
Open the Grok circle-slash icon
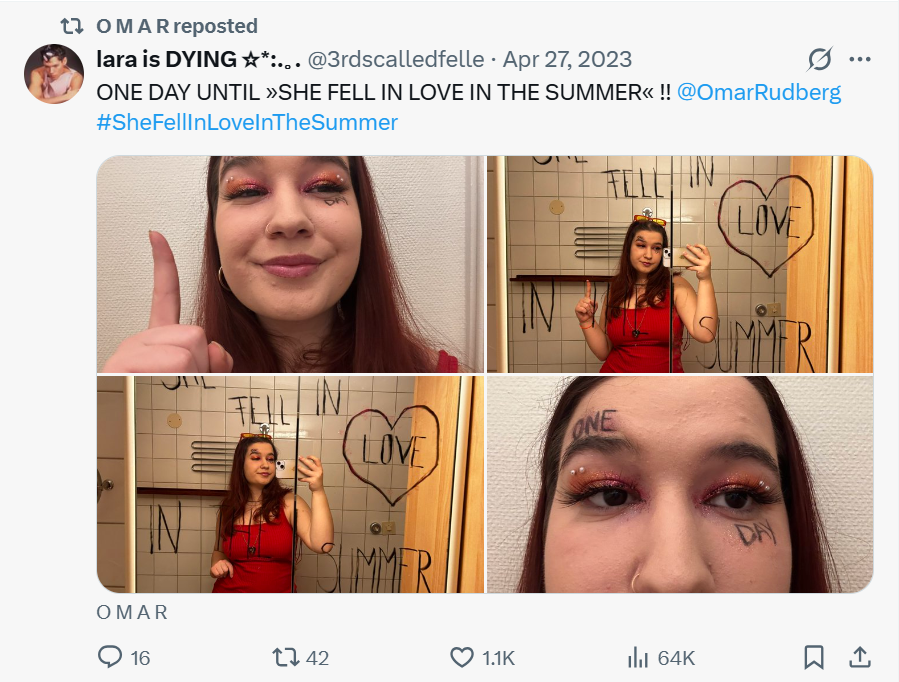[x=819, y=60]
